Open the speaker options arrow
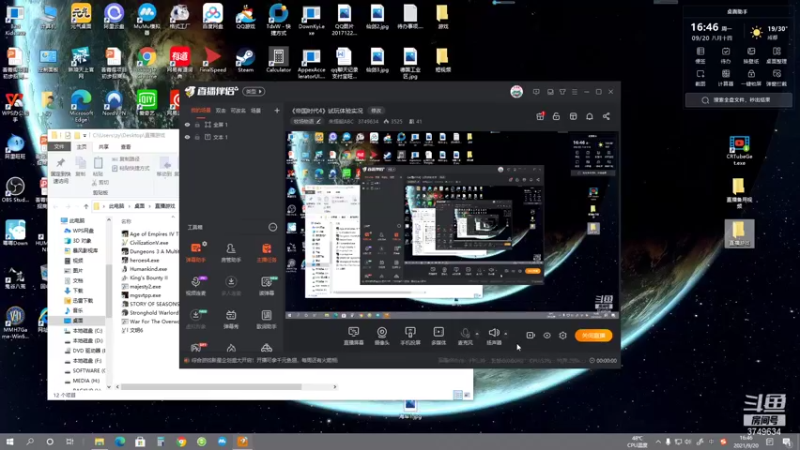Image resolution: width=800 pixels, height=450 pixels. click(x=506, y=334)
